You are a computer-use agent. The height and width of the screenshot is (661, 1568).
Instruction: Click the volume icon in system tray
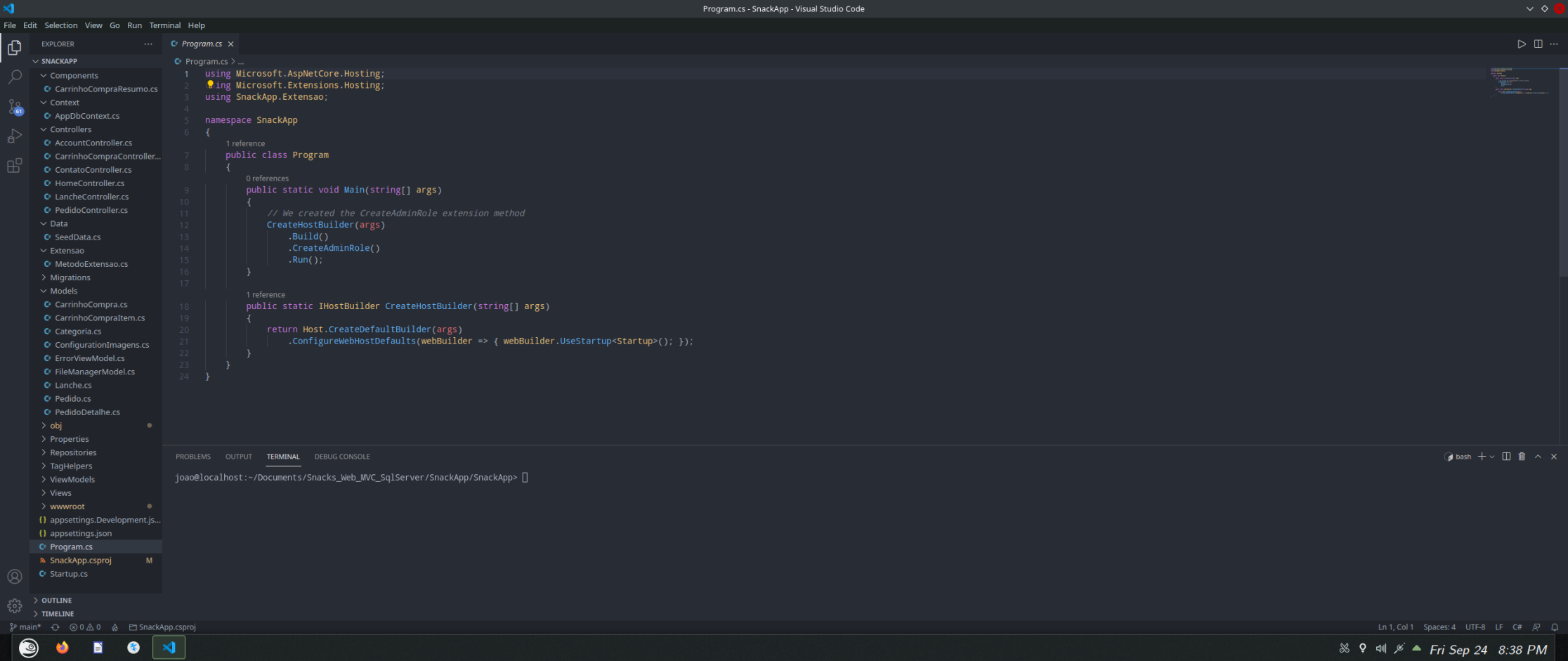pyautogui.click(x=1381, y=648)
